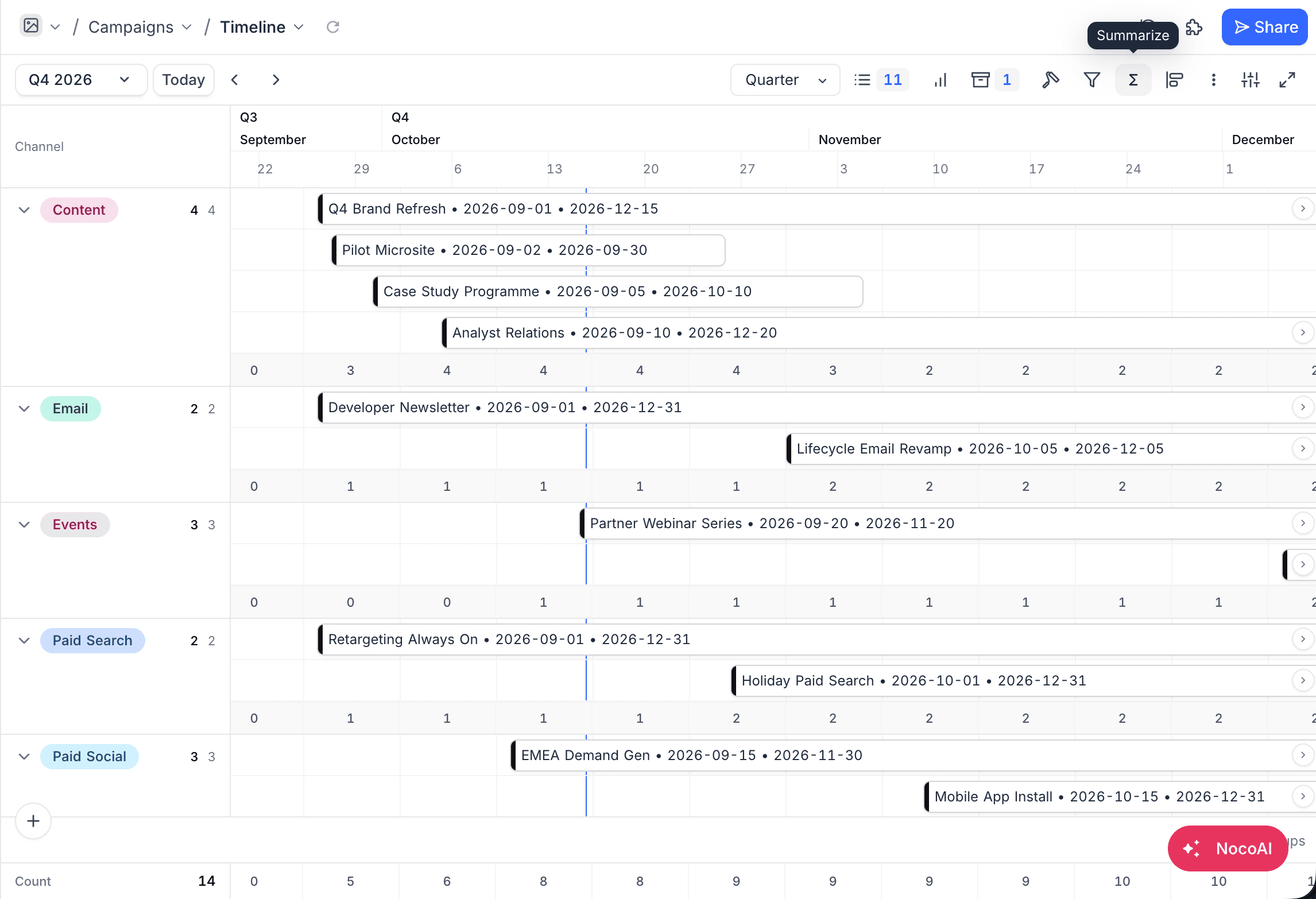Open the Quarter scale dropdown
Image resolution: width=1316 pixels, height=899 pixels.
pos(785,80)
